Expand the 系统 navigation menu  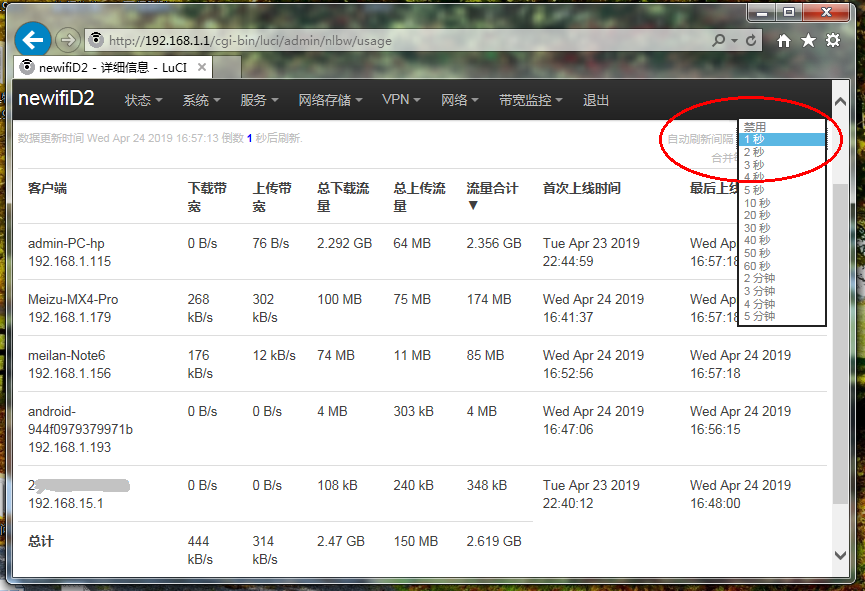tap(201, 101)
